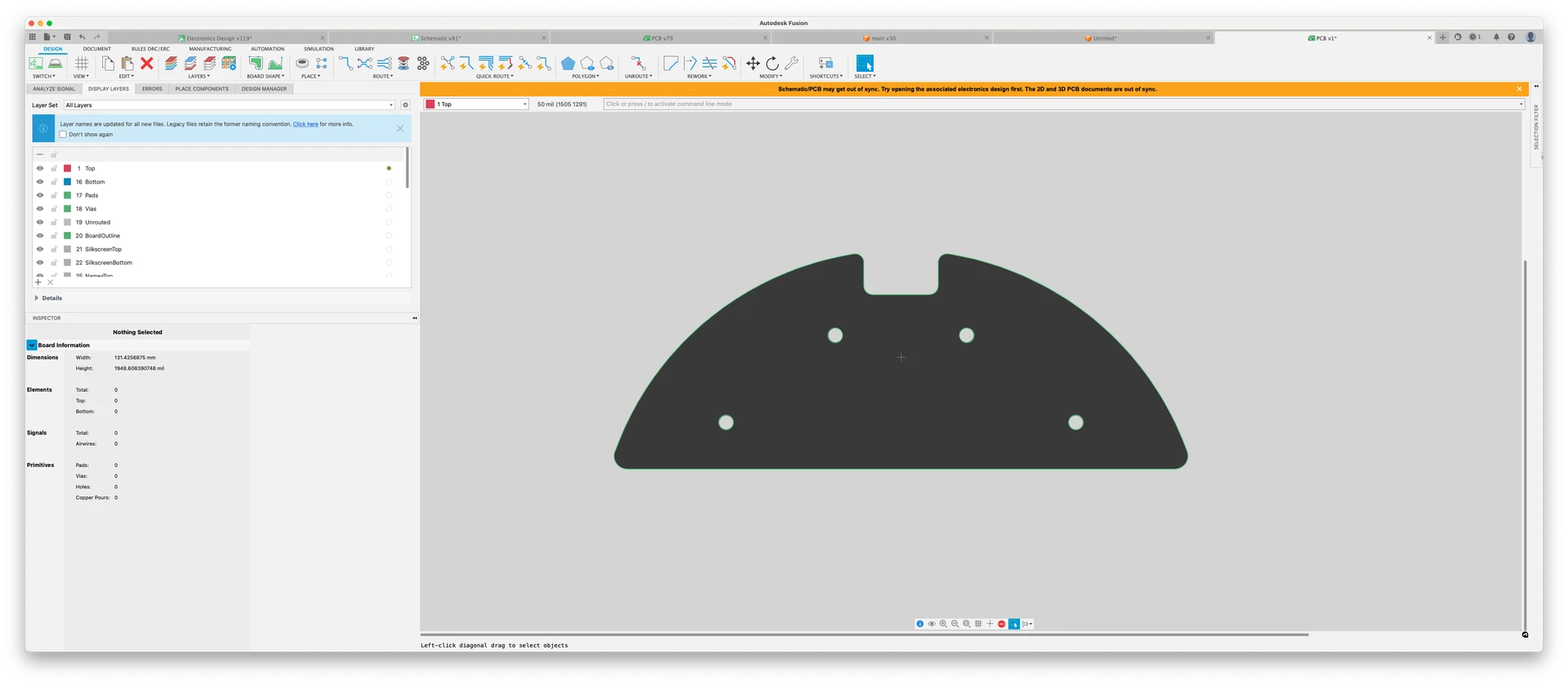Screen dimensions: 1568x685
Task: Click the 20 BoardOutline green color swatch
Action: (x=68, y=236)
